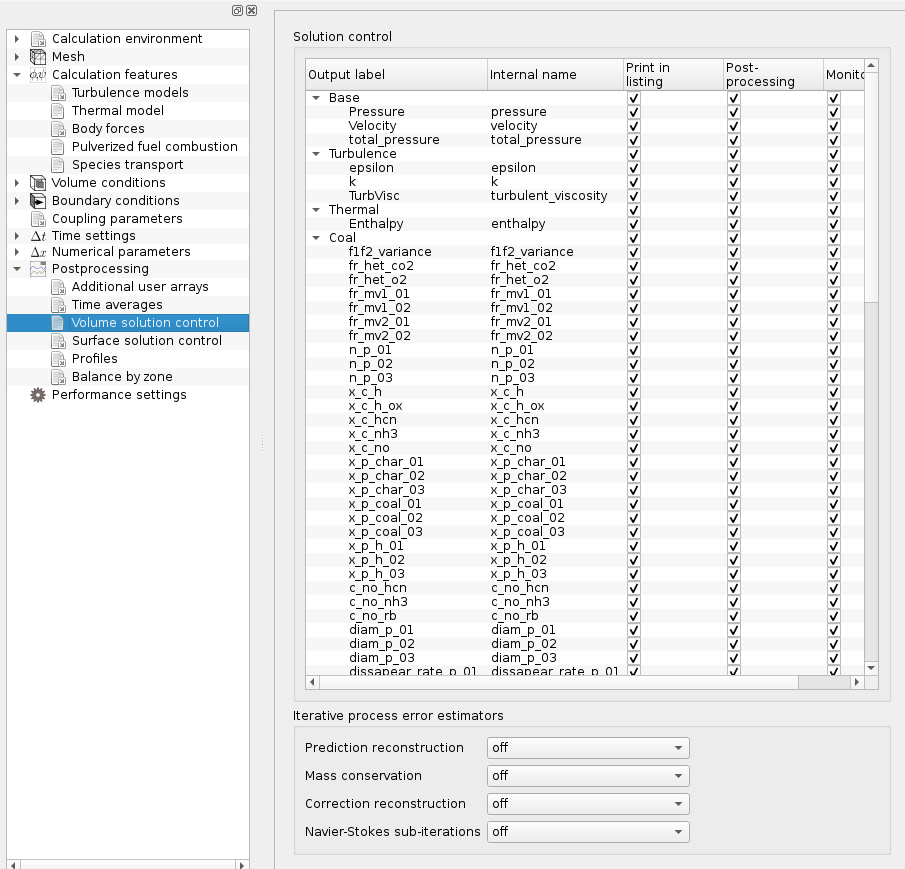Click the Print in listing column header
Image resolution: width=905 pixels, height=869 pixels.
click(673, 74)
